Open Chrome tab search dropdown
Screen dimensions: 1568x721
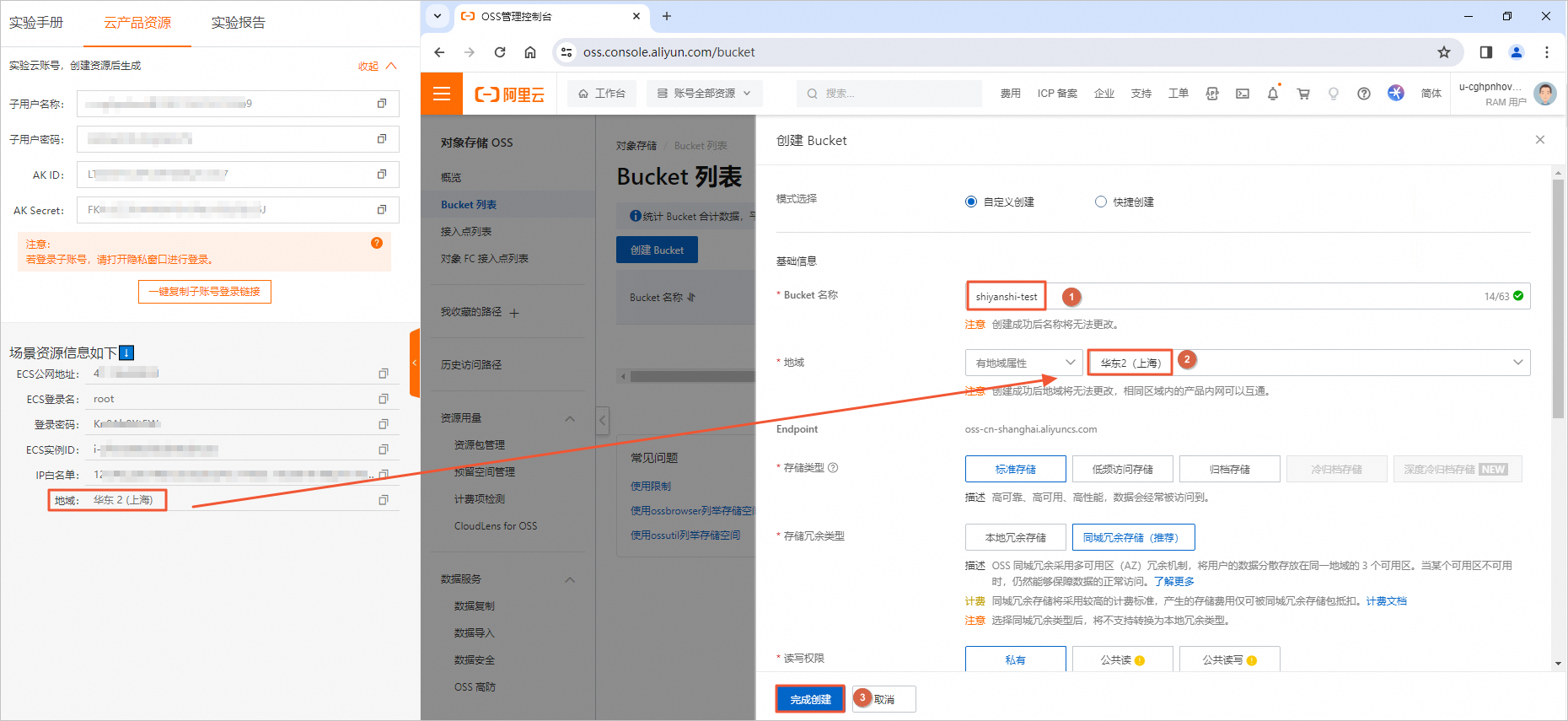pyautogui.click(x=438, y=16)
